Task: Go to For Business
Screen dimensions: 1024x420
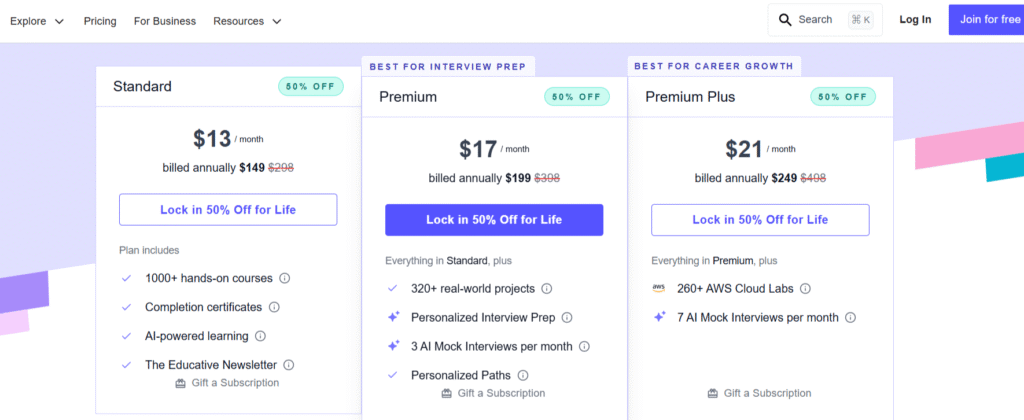Action: coord(165,21)
